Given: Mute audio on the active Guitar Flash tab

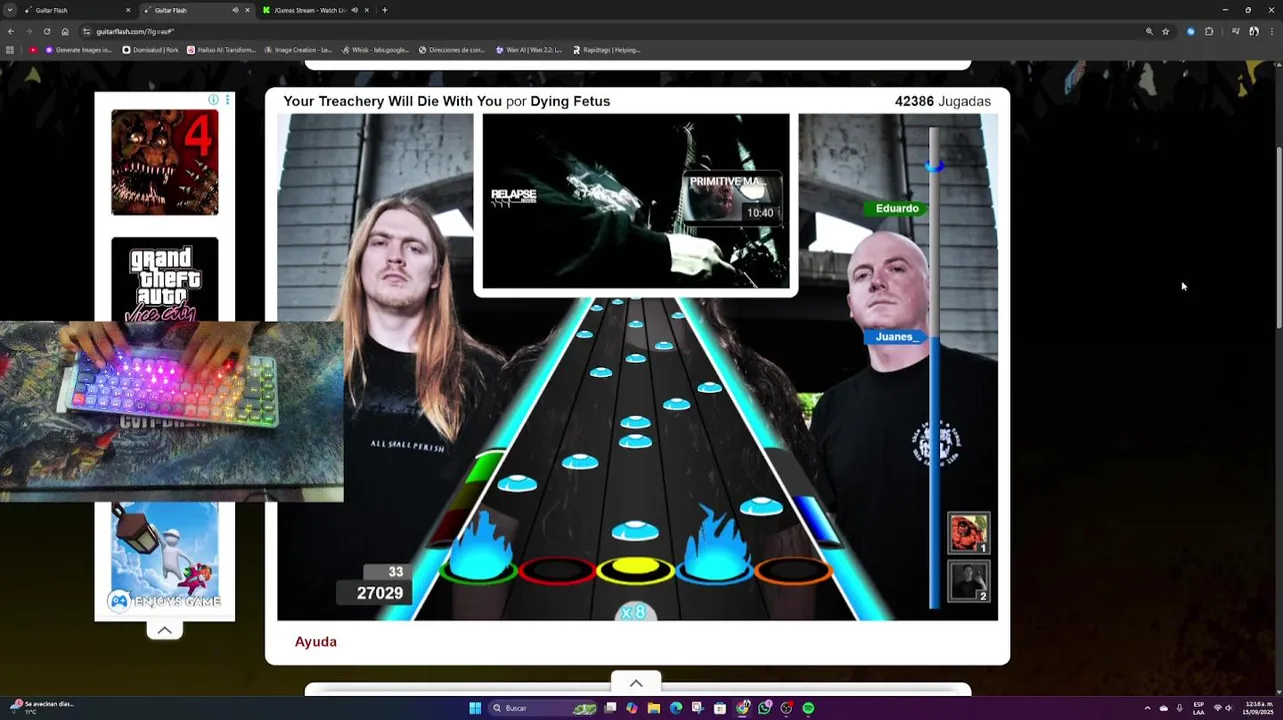Looking at the screenshot, I should 236,10.
